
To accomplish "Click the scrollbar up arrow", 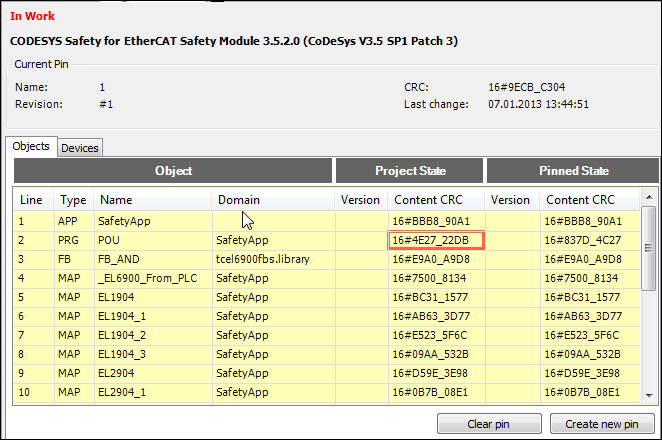I will (648, 196).
